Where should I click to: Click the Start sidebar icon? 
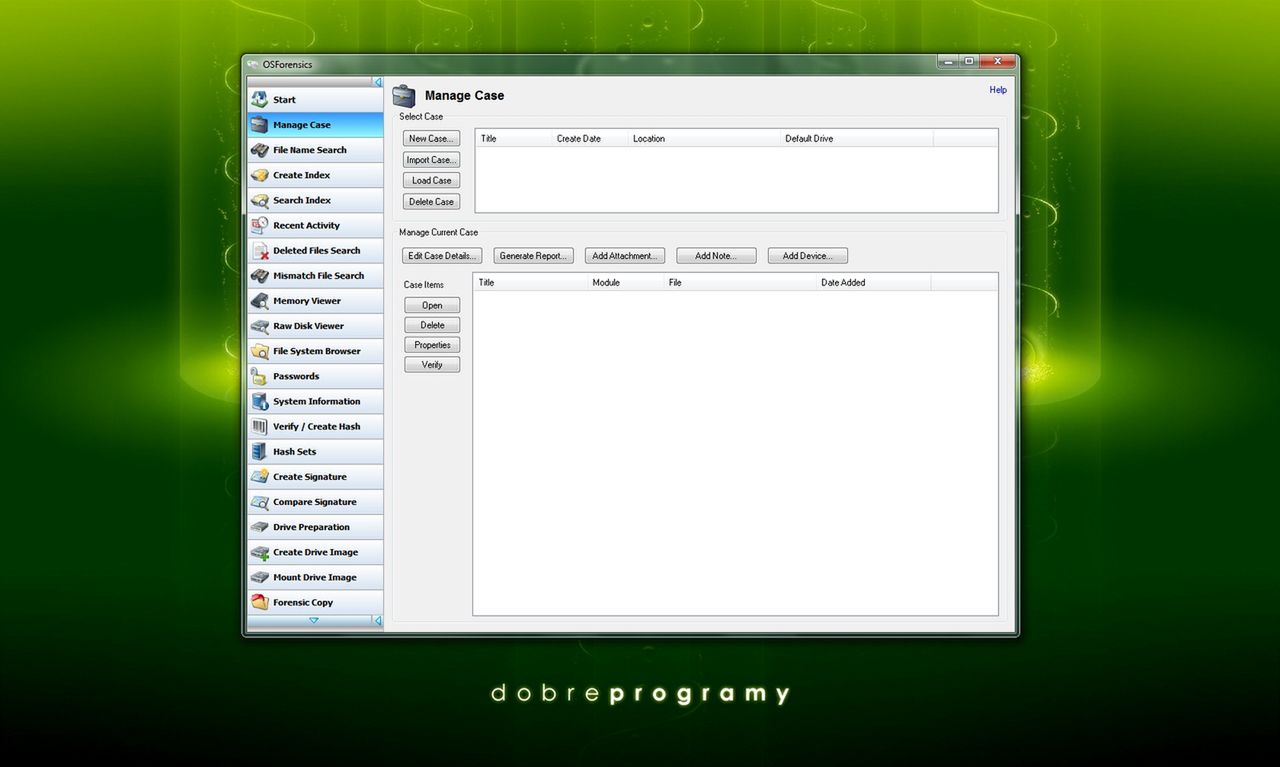click(x=259, y=99)
